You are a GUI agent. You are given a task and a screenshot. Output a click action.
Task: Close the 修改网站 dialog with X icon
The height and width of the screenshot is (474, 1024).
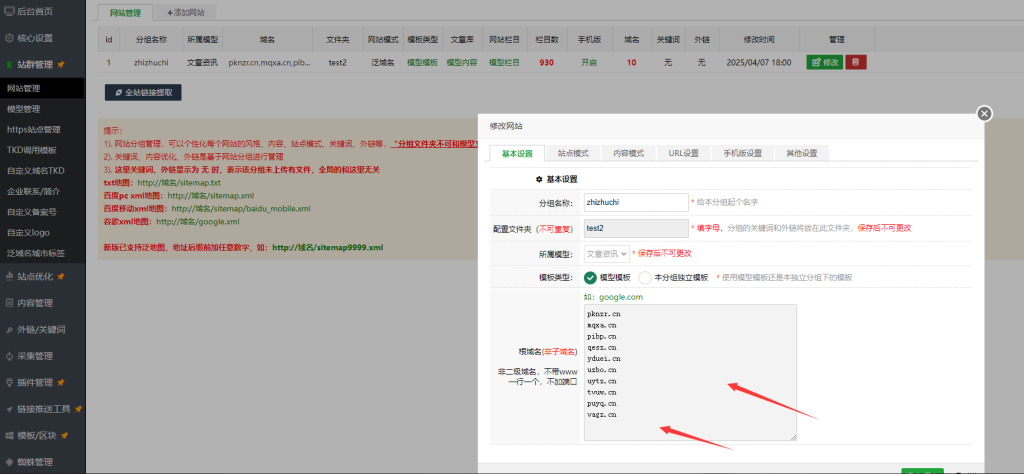(984, 114)
